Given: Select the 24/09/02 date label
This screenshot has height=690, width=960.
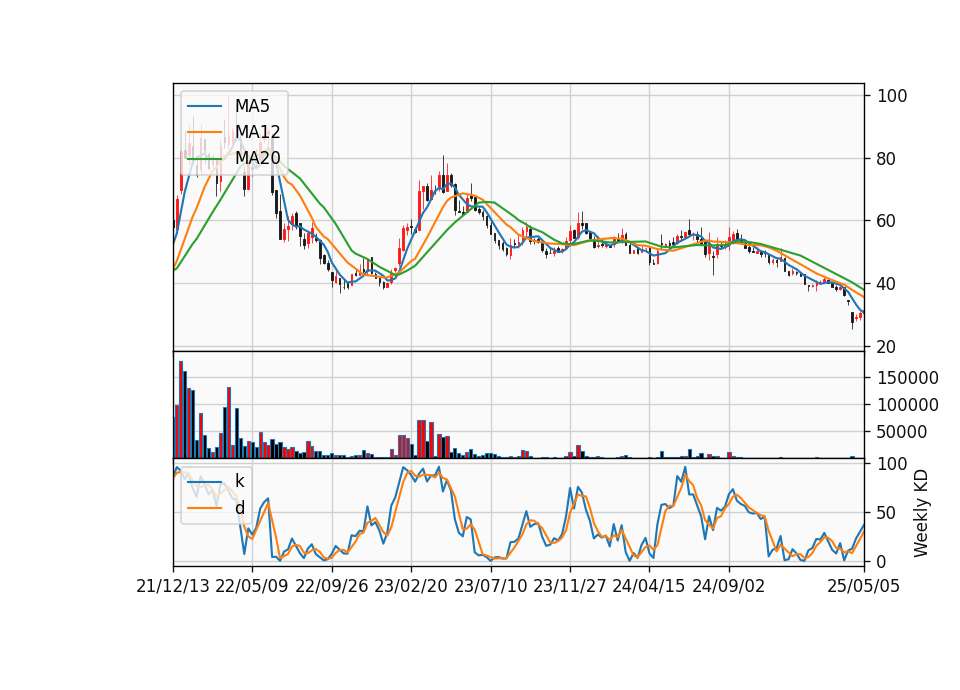Looking at the screenshot, I should [x=729, y=586].
